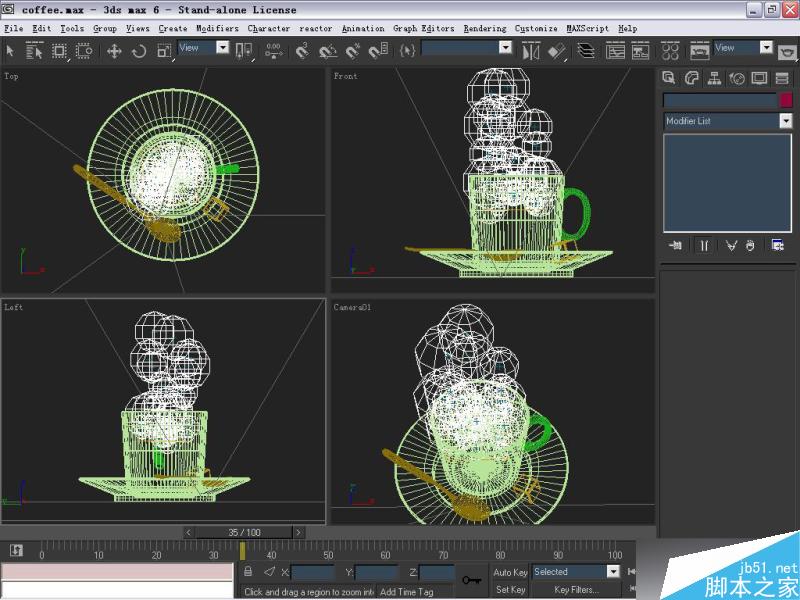Open the Motion command panel
Viewport: 800px width, 600px height.
pyautogui.click(x=737, y=78)
